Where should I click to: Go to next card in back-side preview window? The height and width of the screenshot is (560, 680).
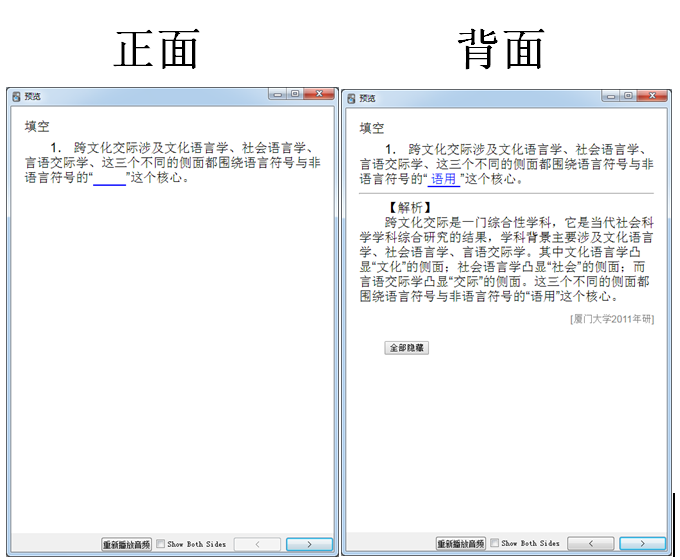tap(642, 543)
